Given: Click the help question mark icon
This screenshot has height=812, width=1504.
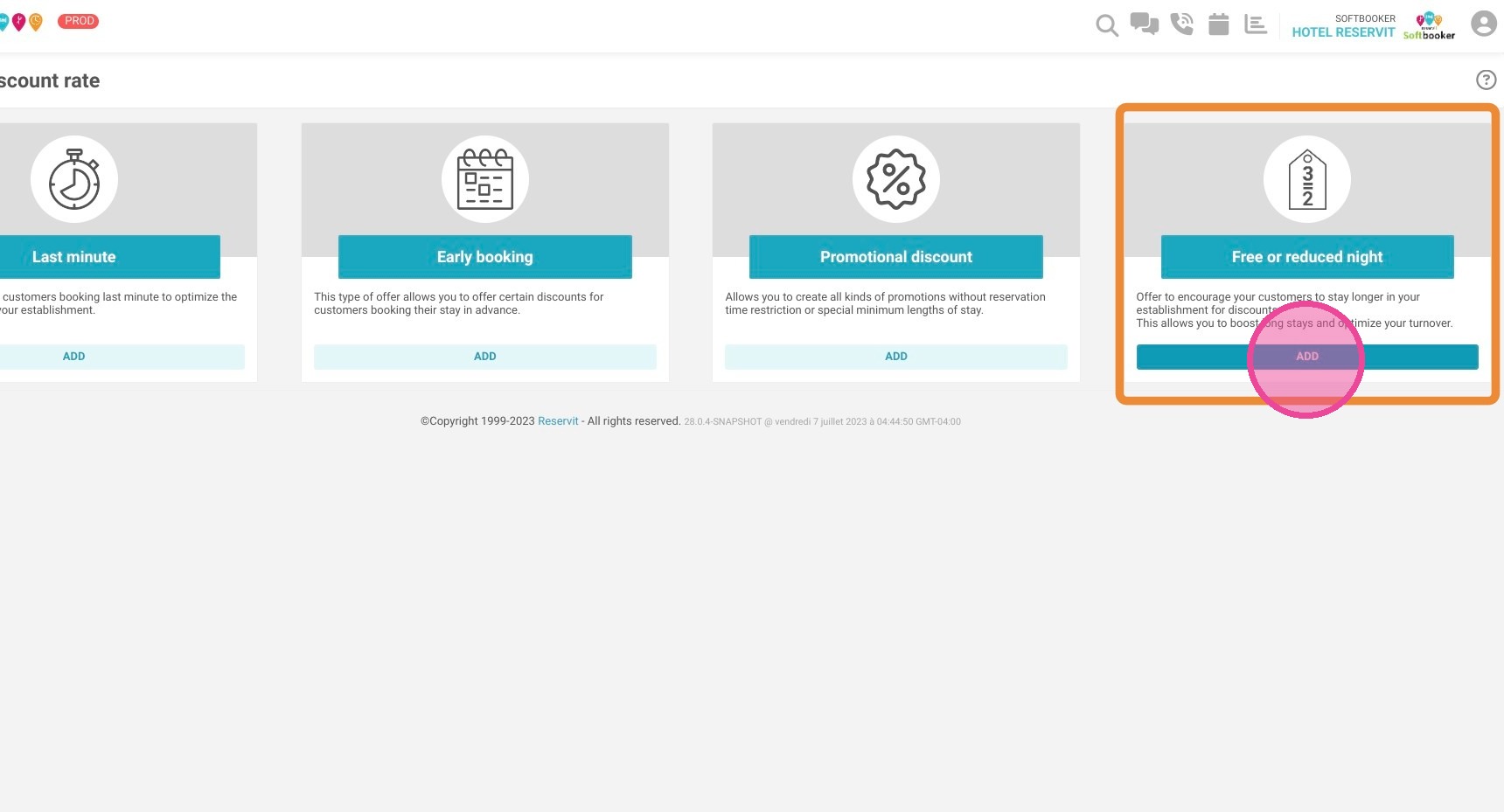Looking at the screenshot, I should [1486, 80].
